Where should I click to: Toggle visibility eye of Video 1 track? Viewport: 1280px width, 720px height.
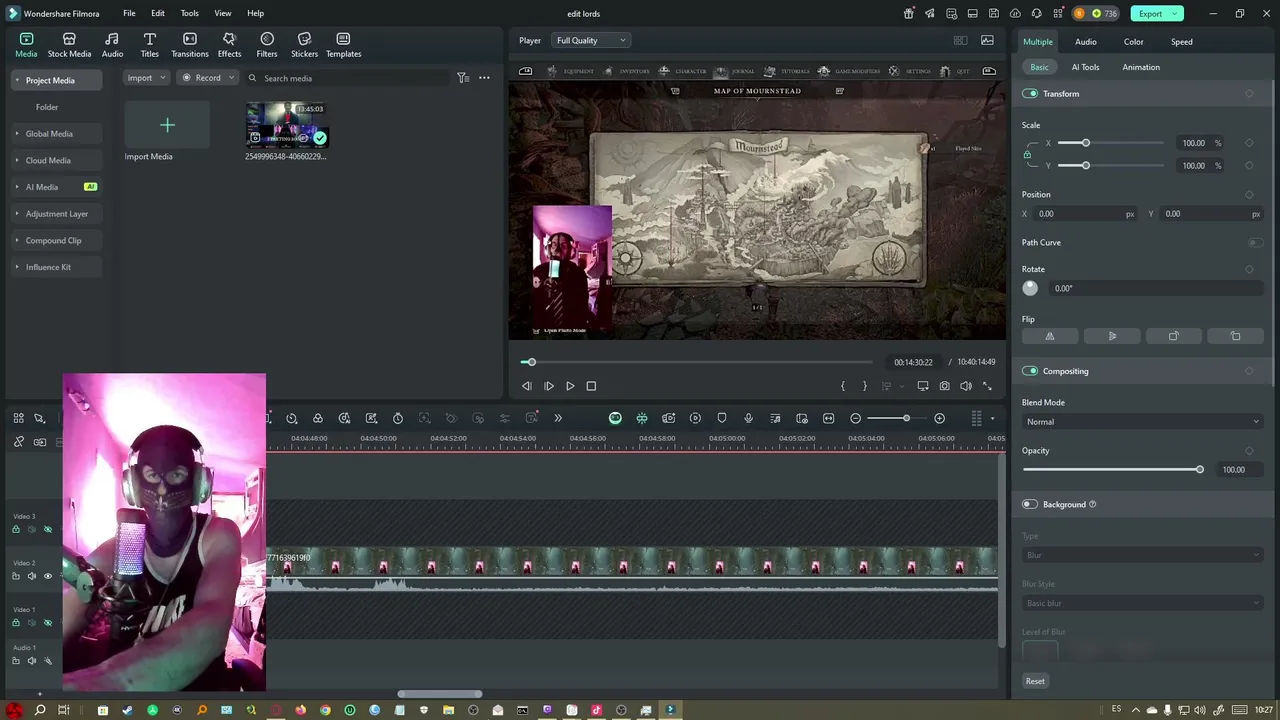(47, 622)
